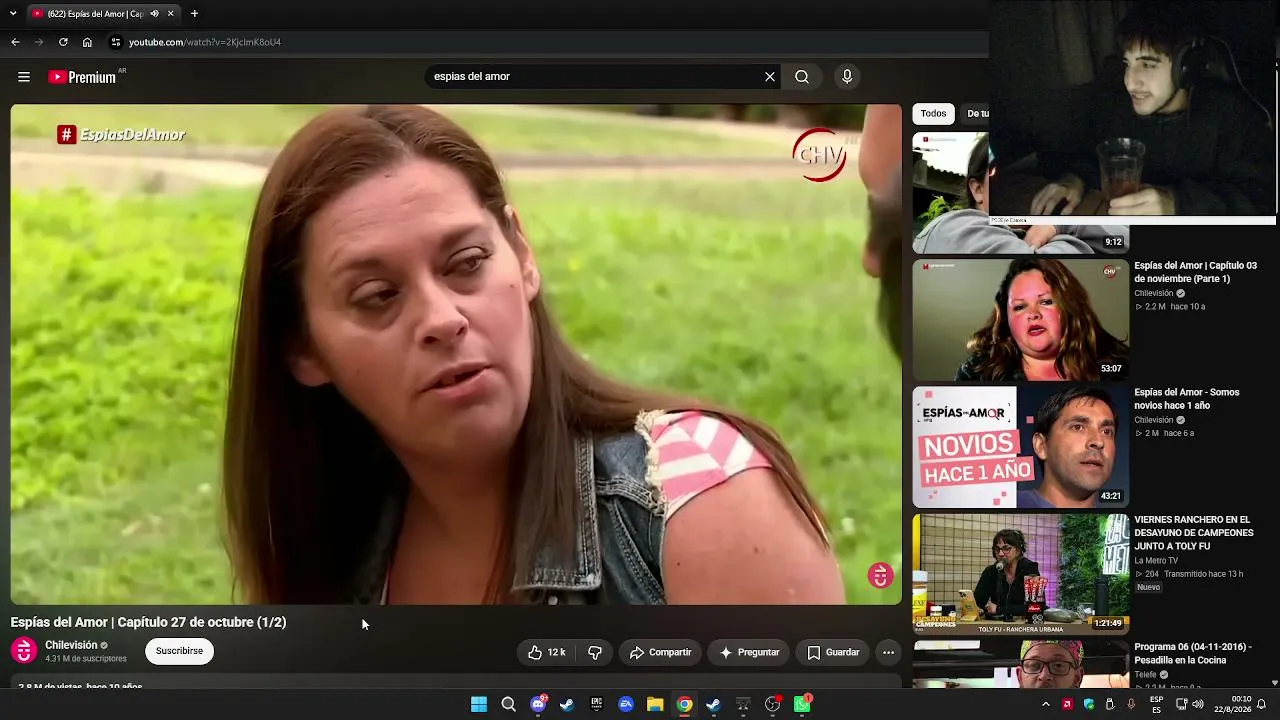The image size is (1280, 720).
Task: Open 'Novios hace 1 año' video thumbnail
Action: tap(1020, 447)
